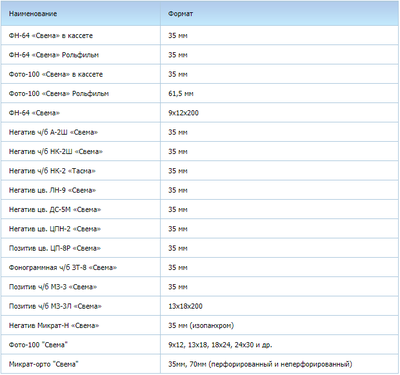This screenshot has height=375, width=400.
Task: Select Негатив ч/б А-2Ш «Свема» entry
Action: pos(53,132)
